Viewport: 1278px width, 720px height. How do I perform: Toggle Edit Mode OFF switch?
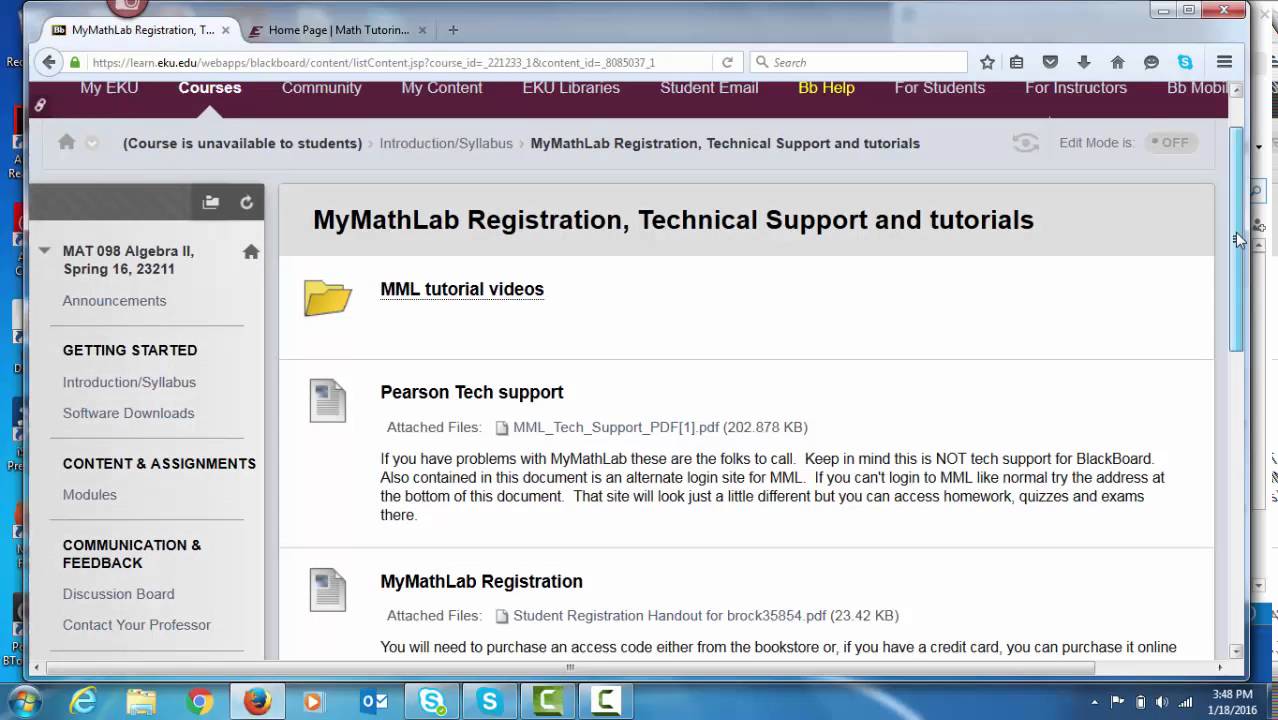point(1170,143)
